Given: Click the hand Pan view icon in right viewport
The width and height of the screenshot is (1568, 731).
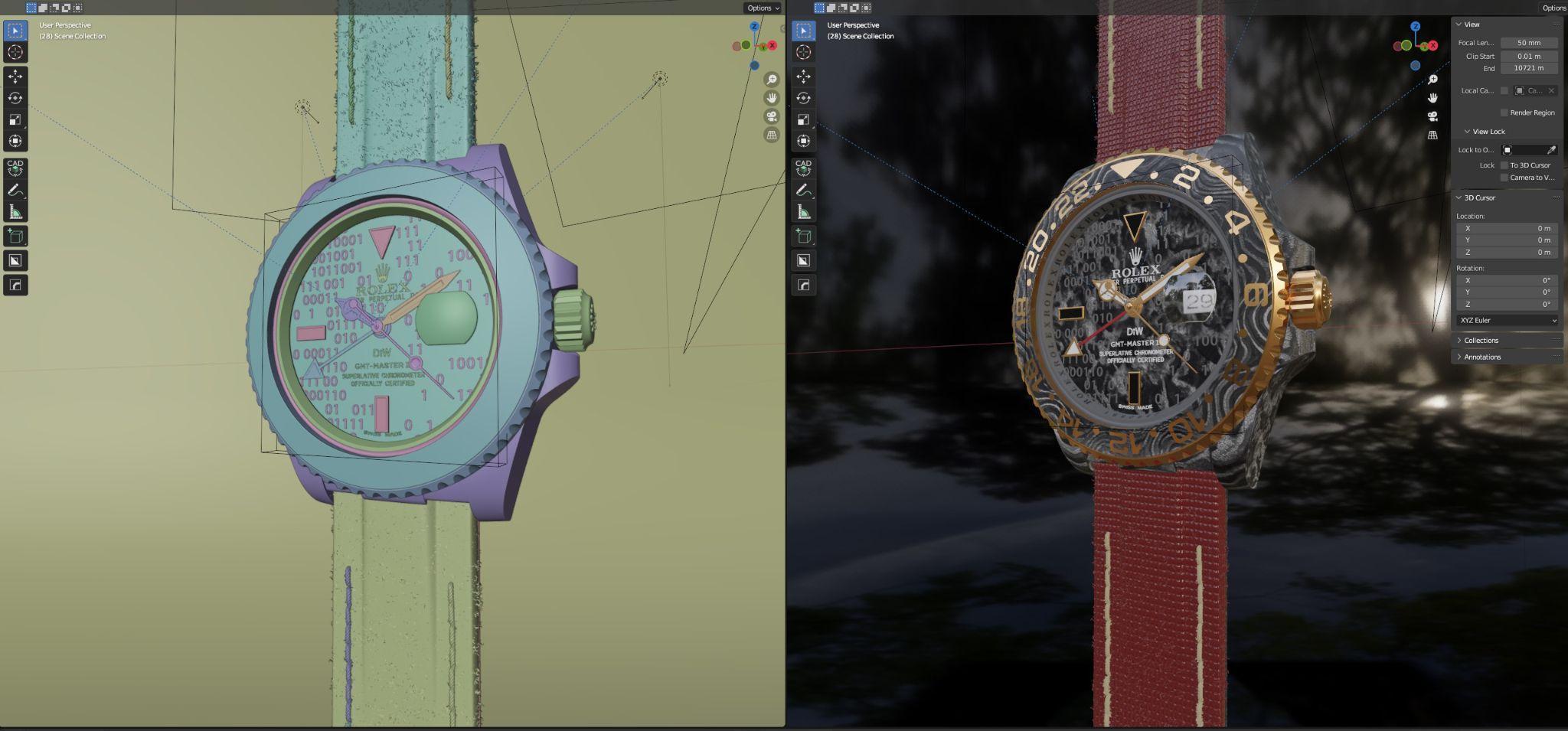Looking at the screenshot, I should 1432,98.
